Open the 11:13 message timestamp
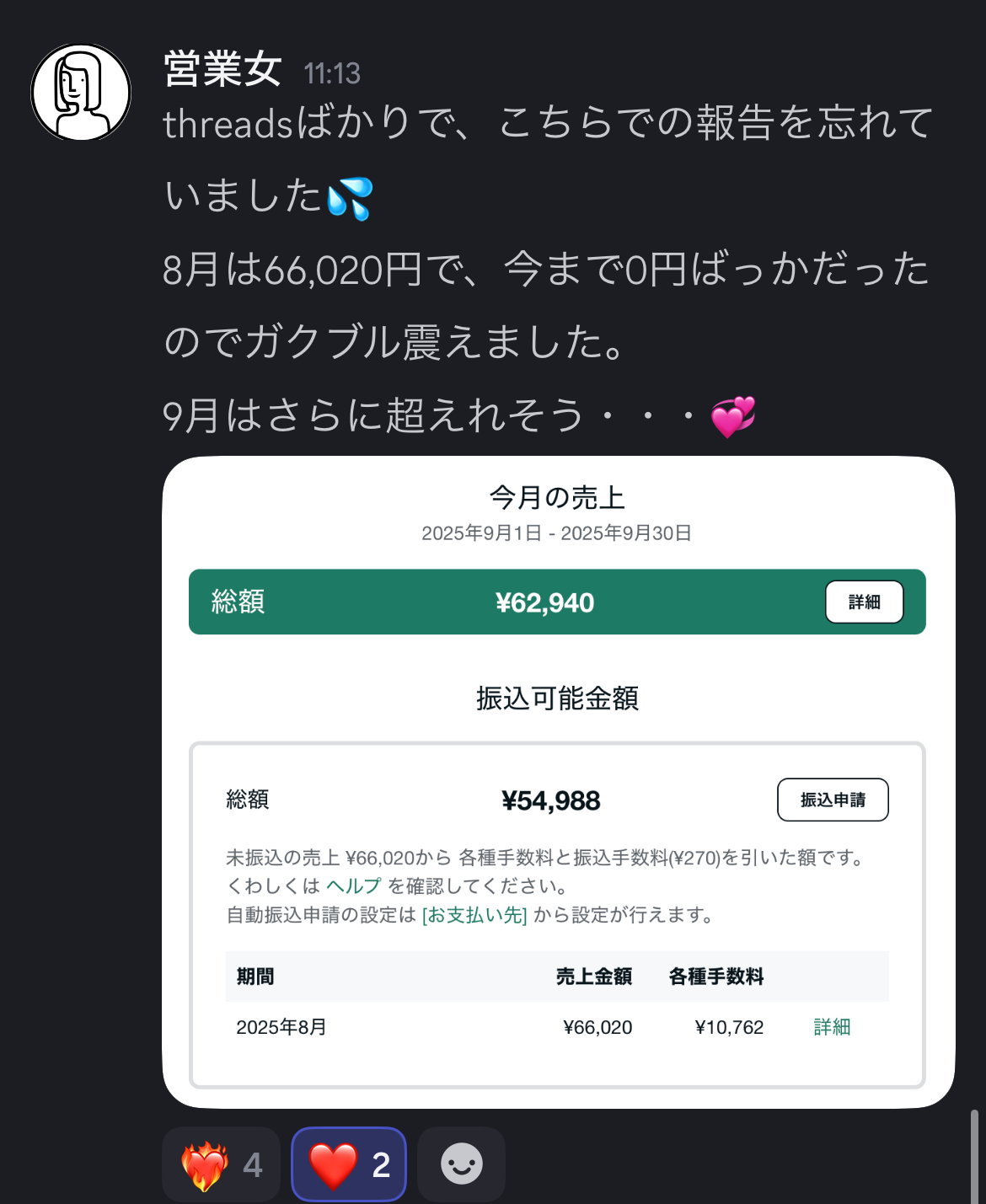Image resolution: width=986 pixels, height=1204 pixels. pyautogui.click(x=332, y=74)
